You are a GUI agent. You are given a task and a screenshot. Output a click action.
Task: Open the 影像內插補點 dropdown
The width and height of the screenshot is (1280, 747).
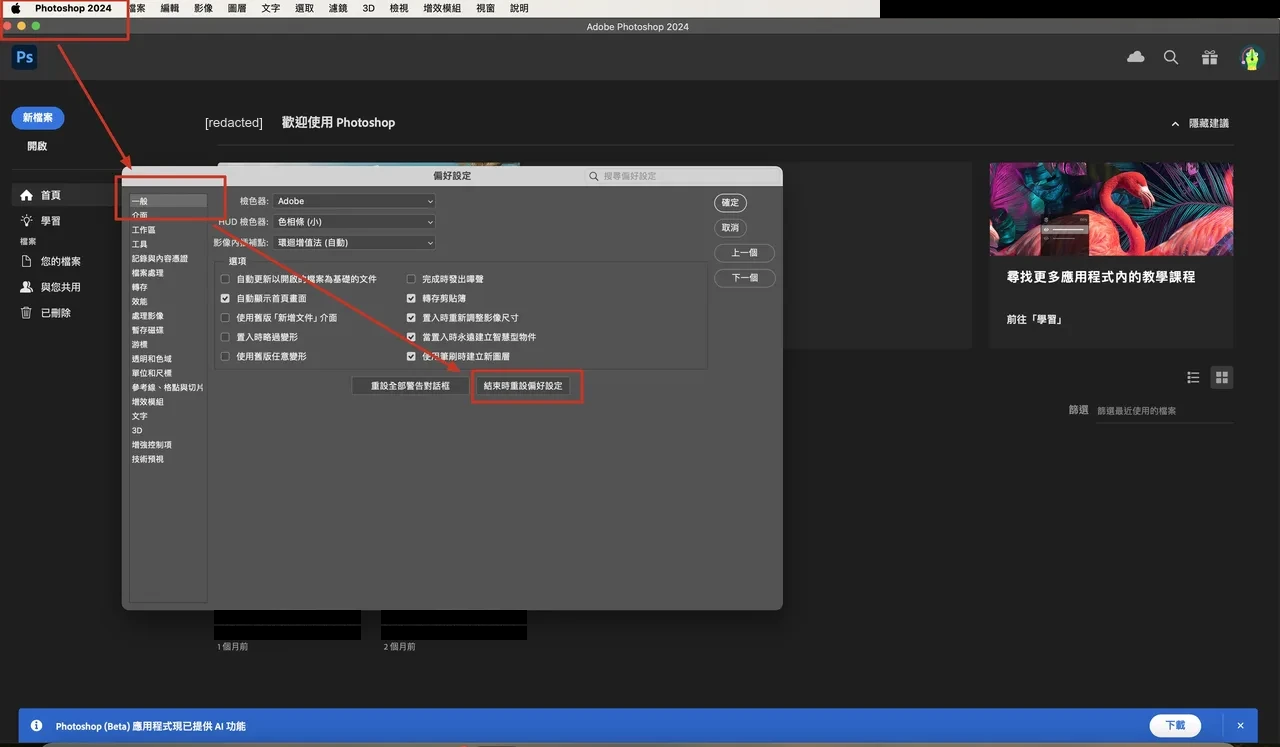point(355,242)
